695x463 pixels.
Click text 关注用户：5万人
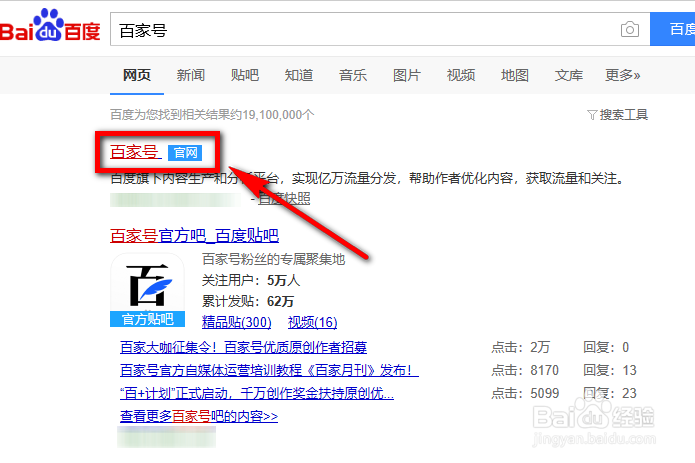[x=251, y=280]
